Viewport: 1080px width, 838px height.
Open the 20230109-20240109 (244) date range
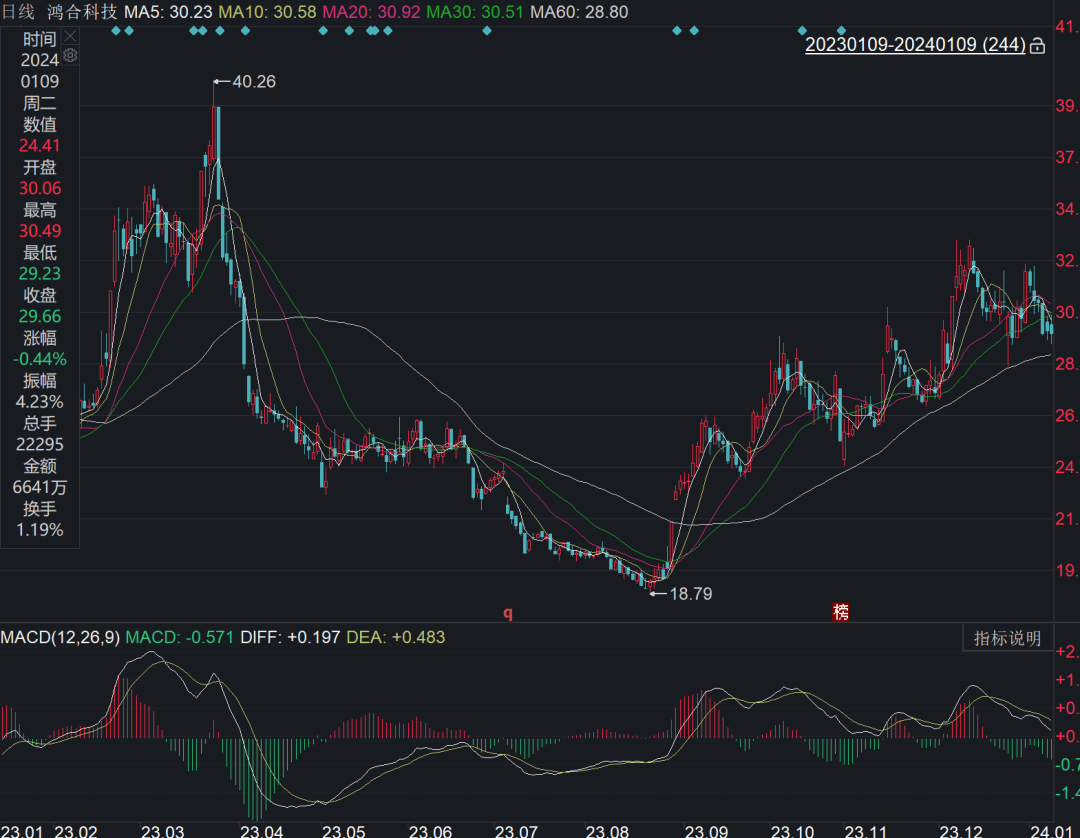[x=915, y=45]
